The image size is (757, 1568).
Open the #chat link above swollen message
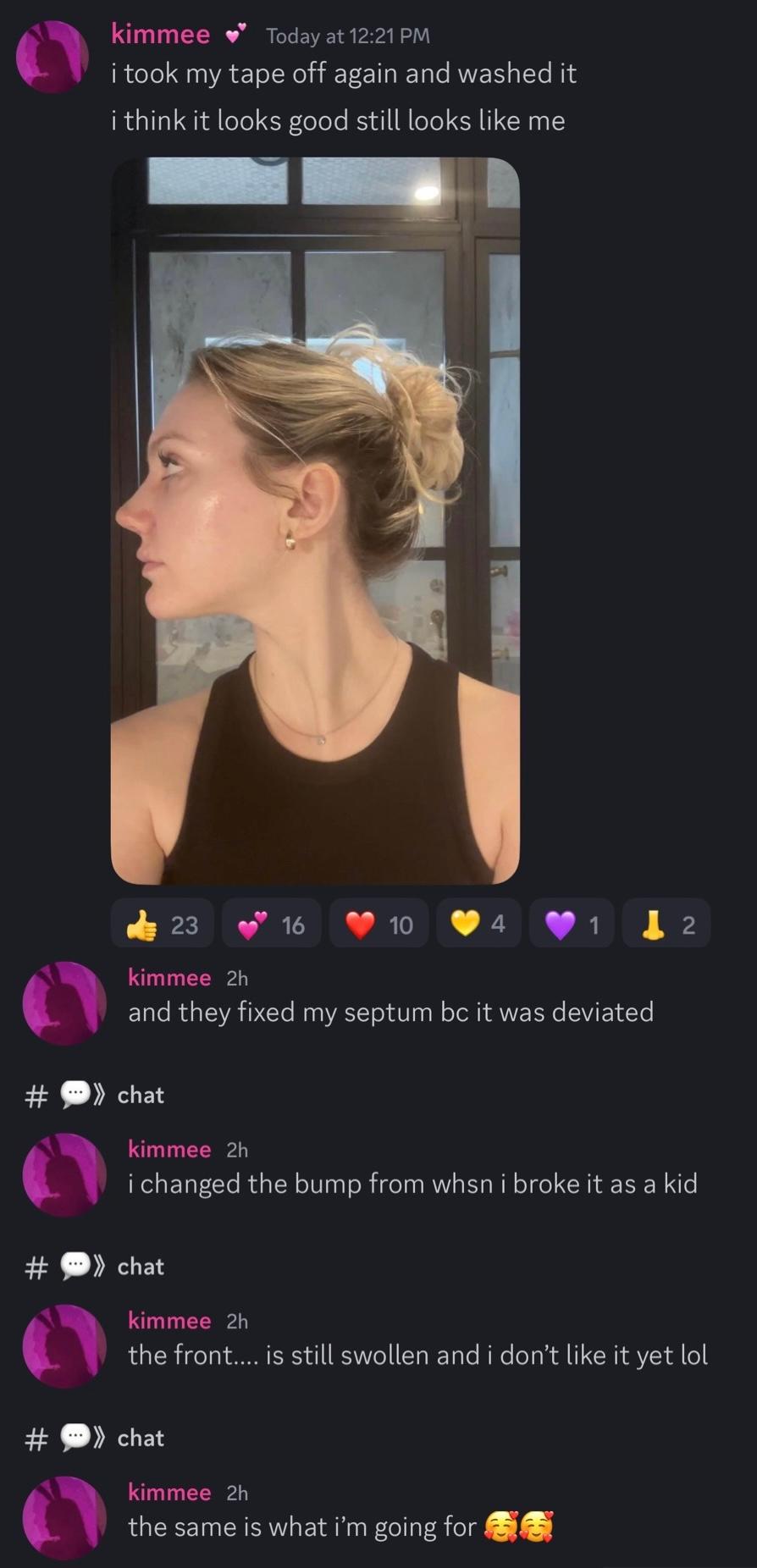pyautogui.click(x=95, y=1267)
